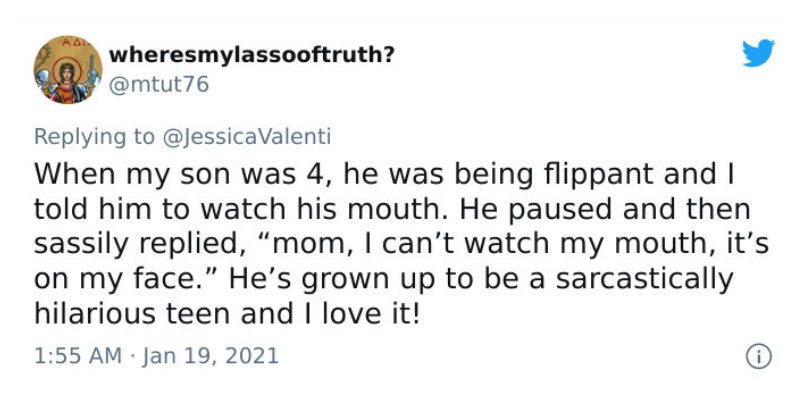This screenshot has width=800, height=400.
Task: Open the @mtut76 handle
Action: [x=159, y=85]
